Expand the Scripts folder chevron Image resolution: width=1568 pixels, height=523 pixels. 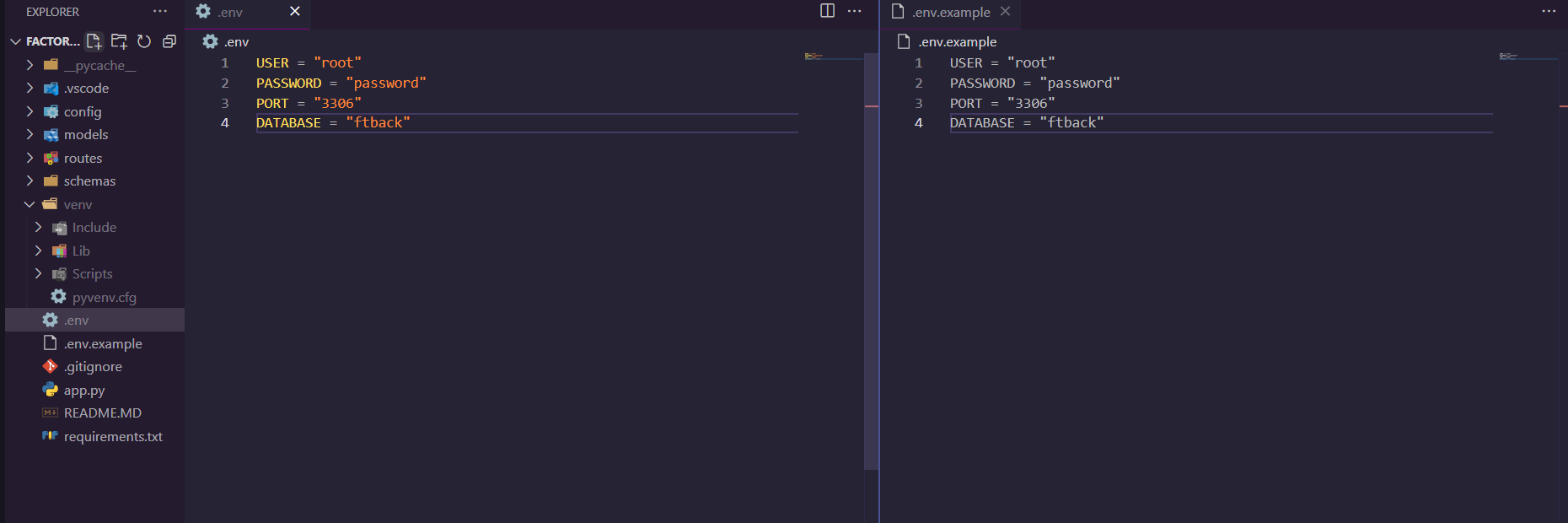[38, 273]
